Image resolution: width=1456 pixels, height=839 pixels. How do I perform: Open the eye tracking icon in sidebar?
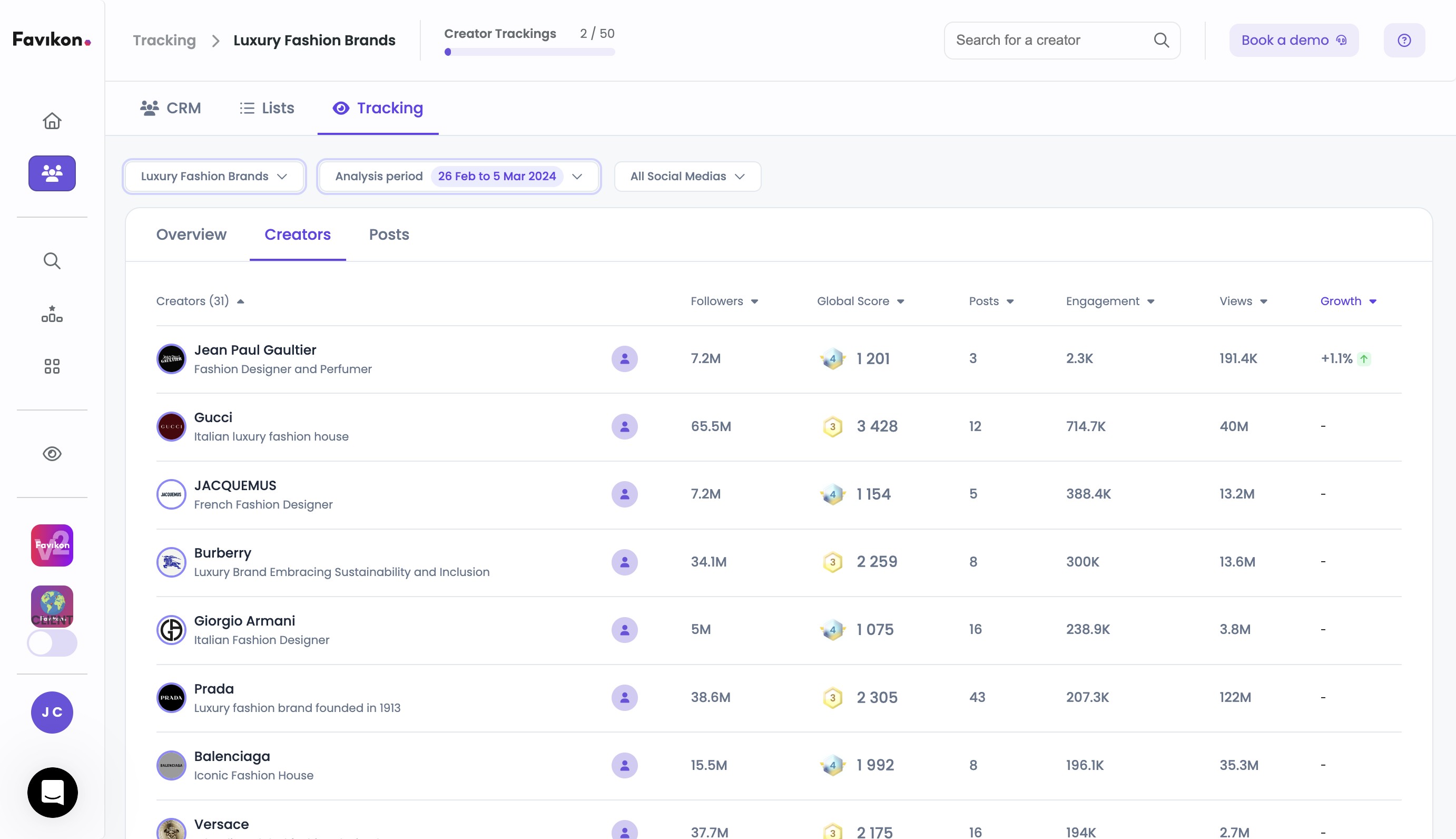pos(52,454)
